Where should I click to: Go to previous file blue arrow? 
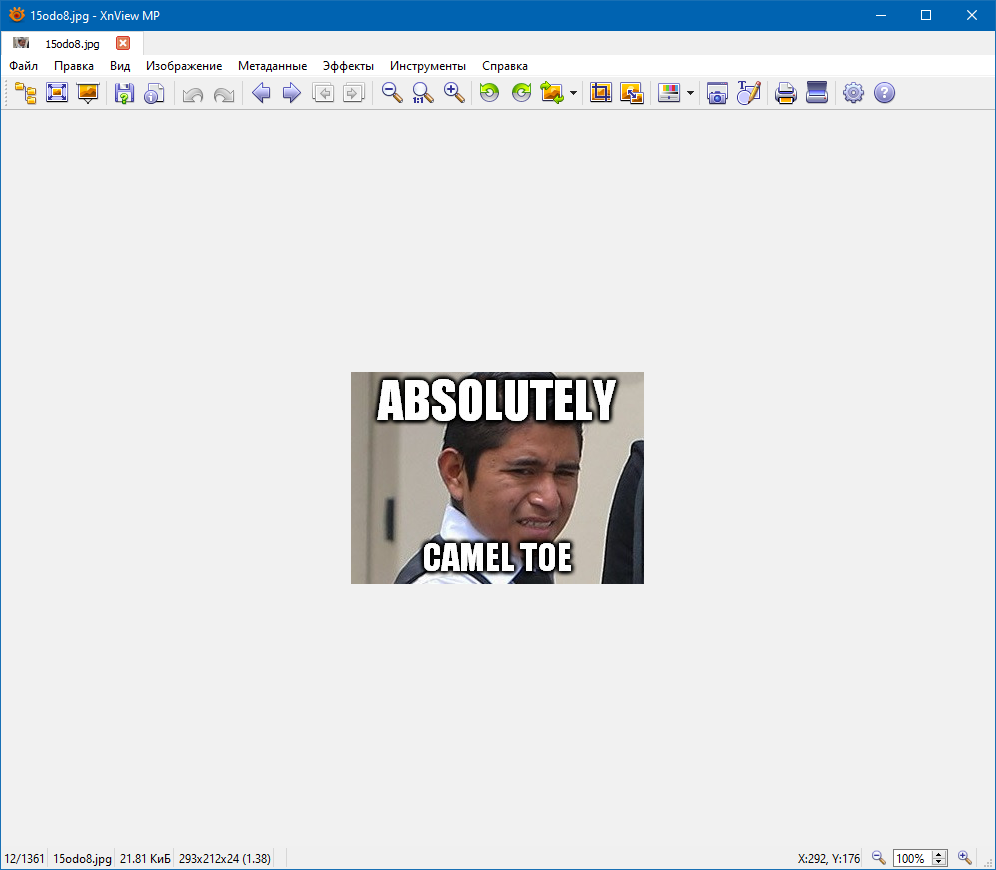coord(260,93)
